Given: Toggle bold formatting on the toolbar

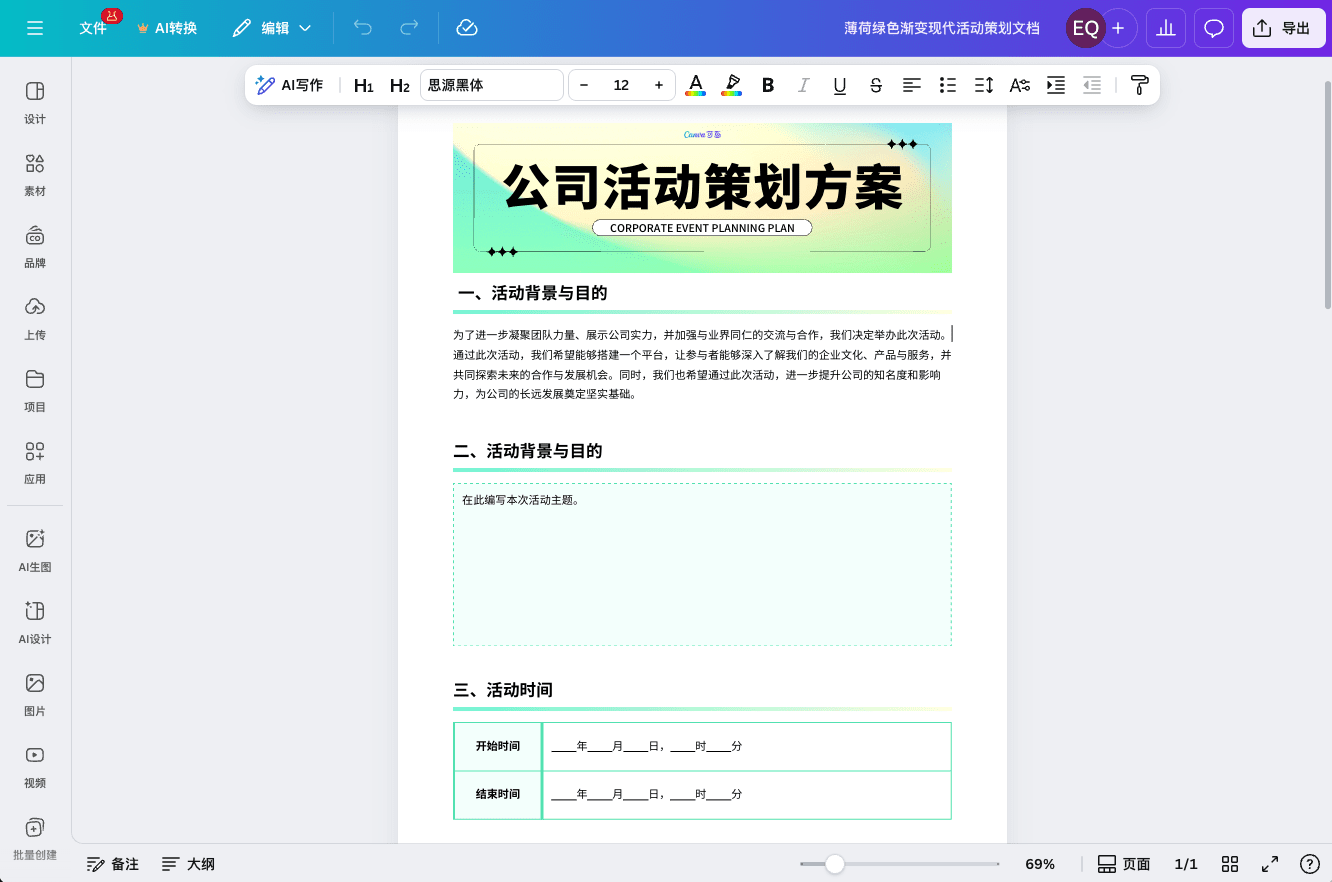Looking at the screenshot, I should 767,85.
